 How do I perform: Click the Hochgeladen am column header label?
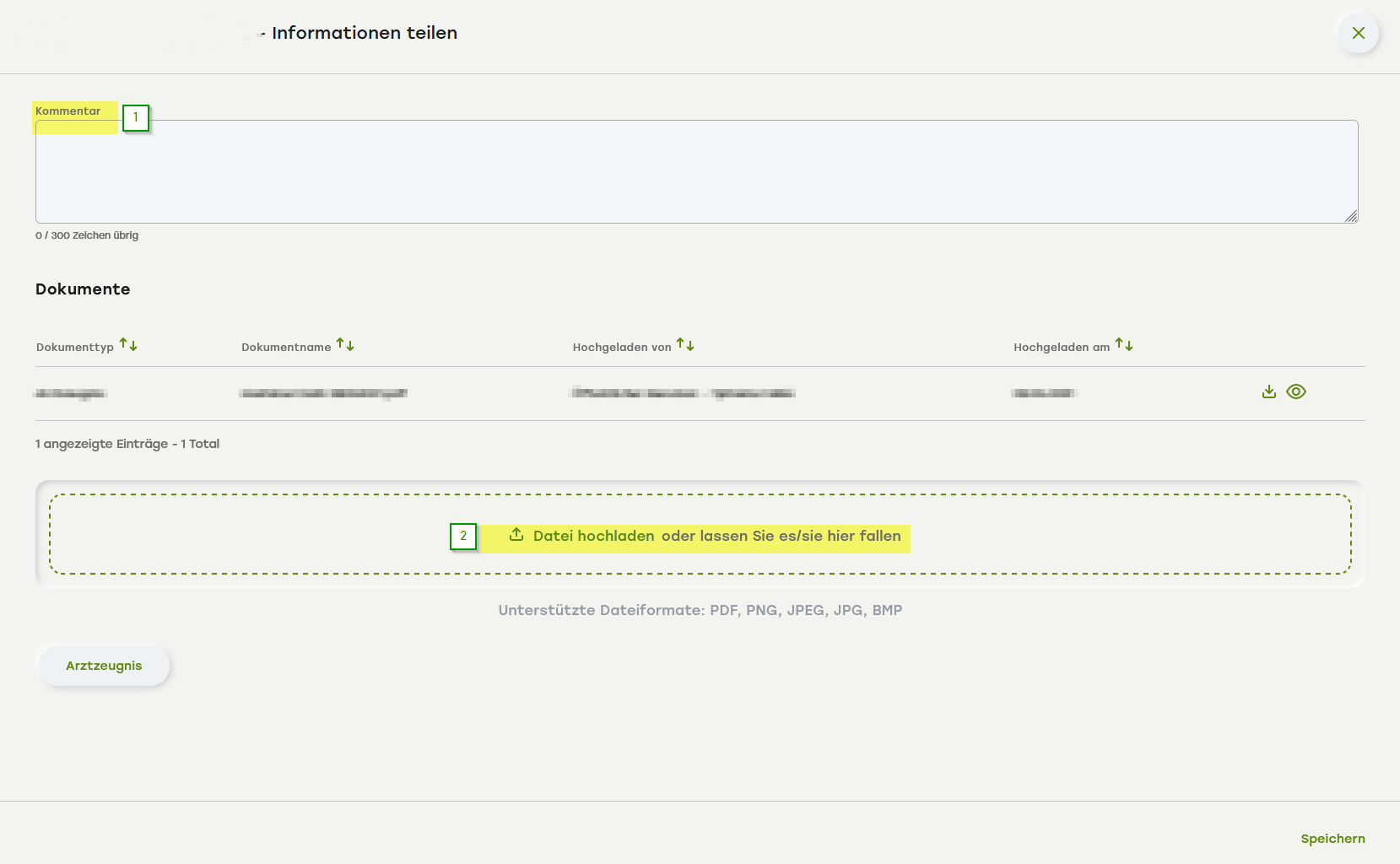(x=1062, y=347)
